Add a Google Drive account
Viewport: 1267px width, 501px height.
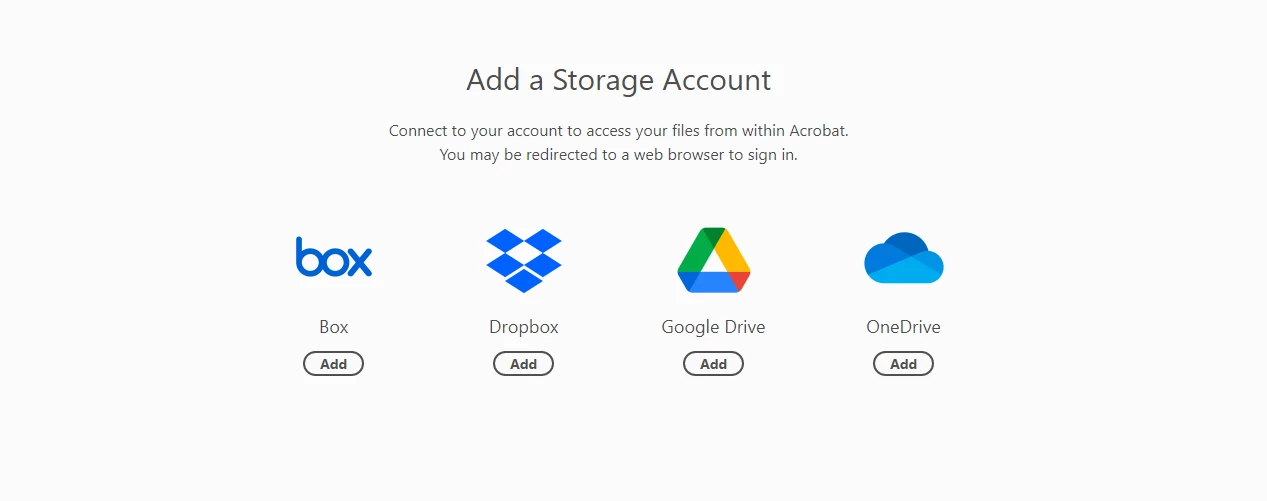coord(714,364)
